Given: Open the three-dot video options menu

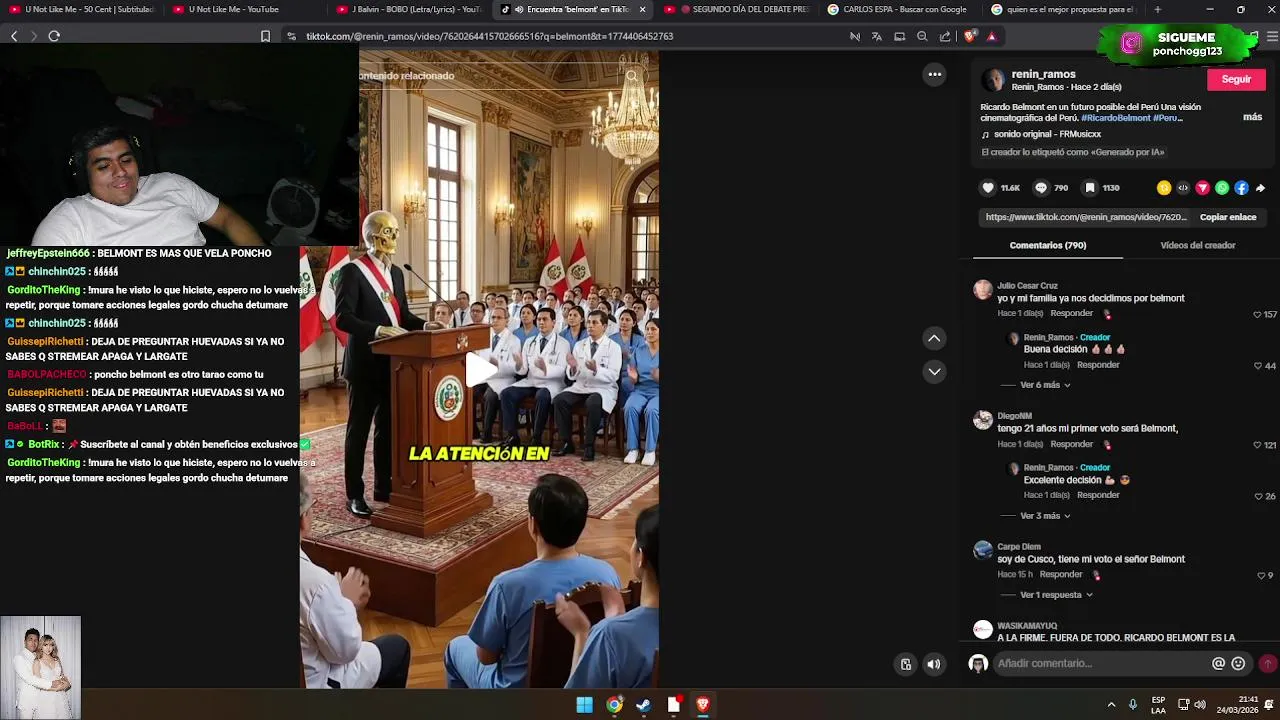Looking at the screenshot, I should point(934,74).
